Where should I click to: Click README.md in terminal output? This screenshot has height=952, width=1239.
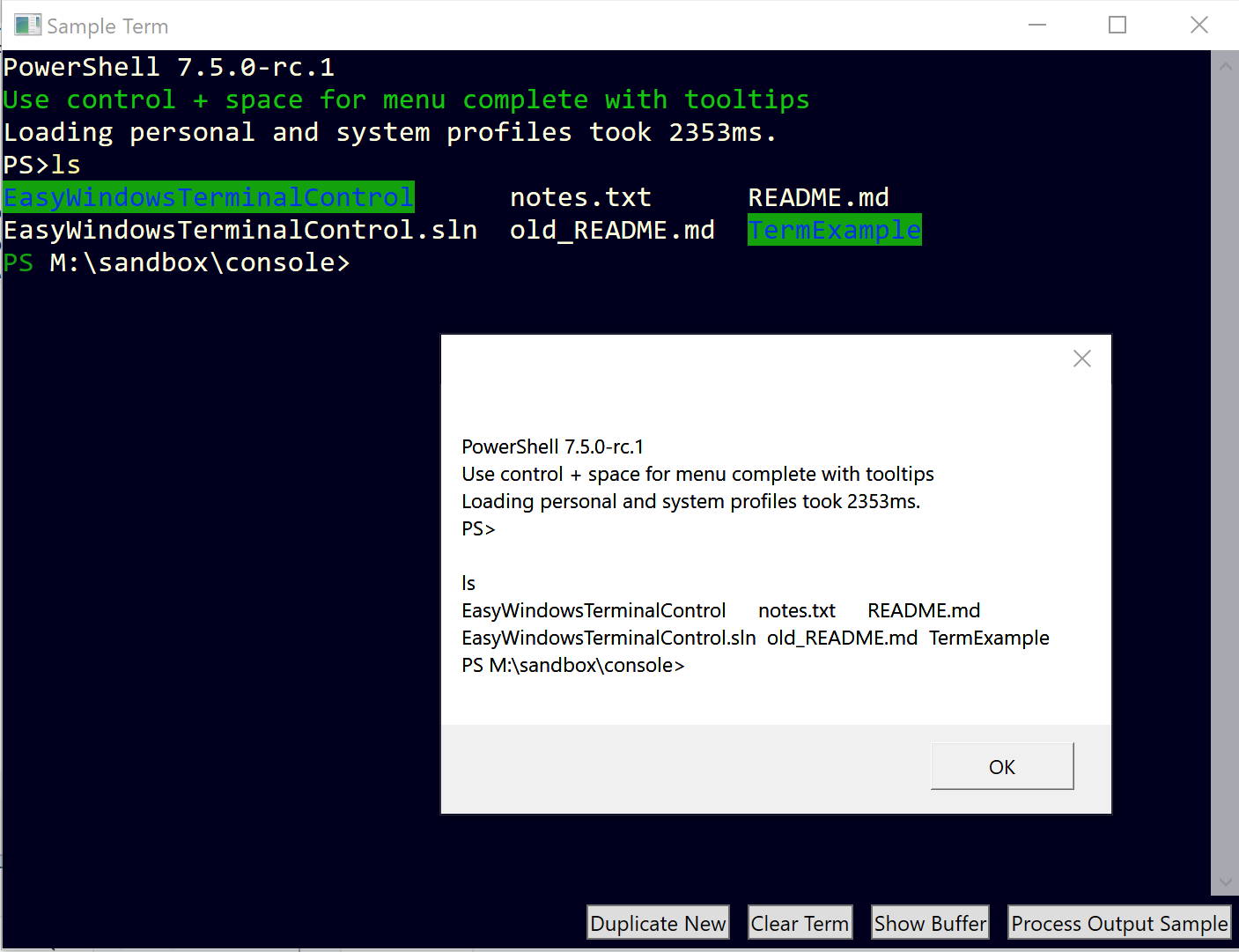click(818, 197)
